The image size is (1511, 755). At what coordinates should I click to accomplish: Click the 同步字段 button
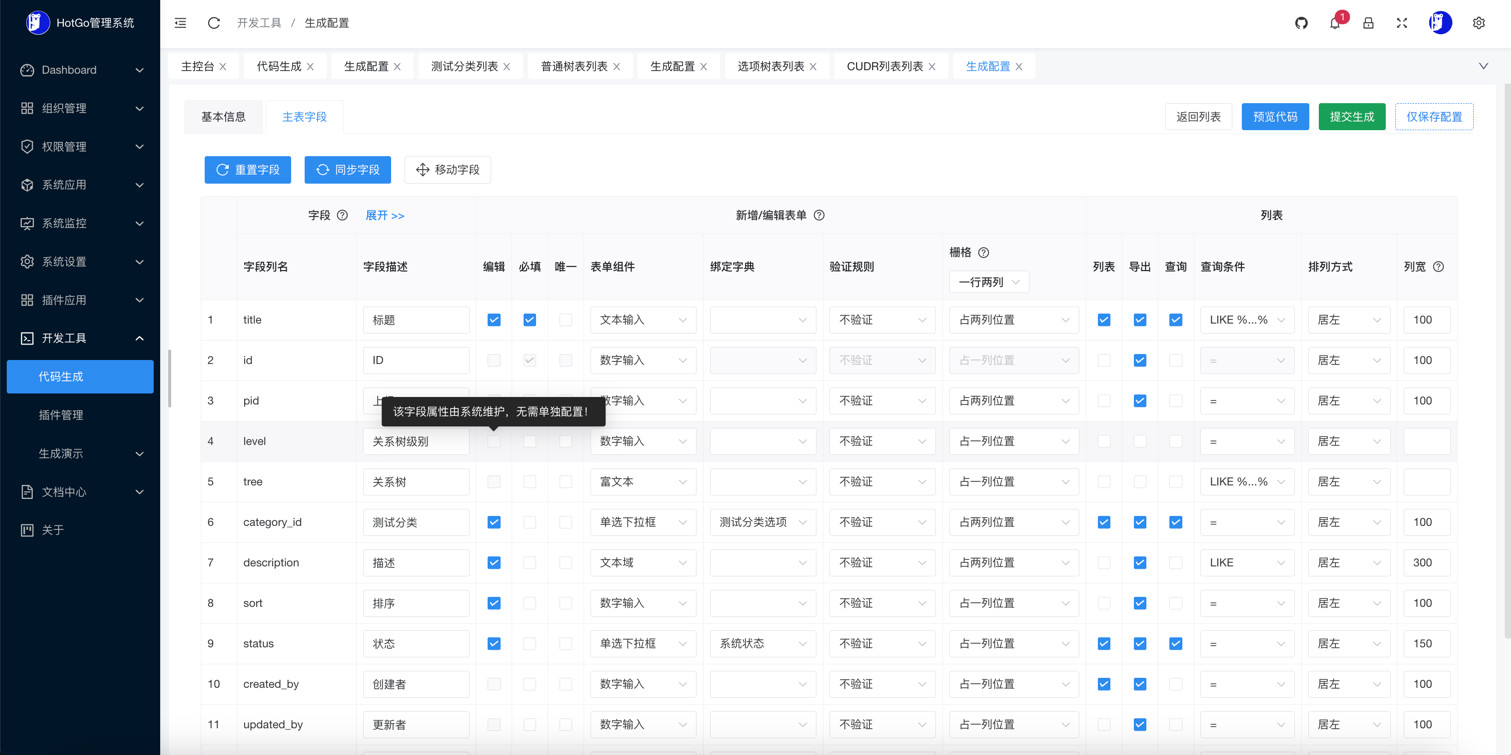pyautogui.click(x=347, y=170)
